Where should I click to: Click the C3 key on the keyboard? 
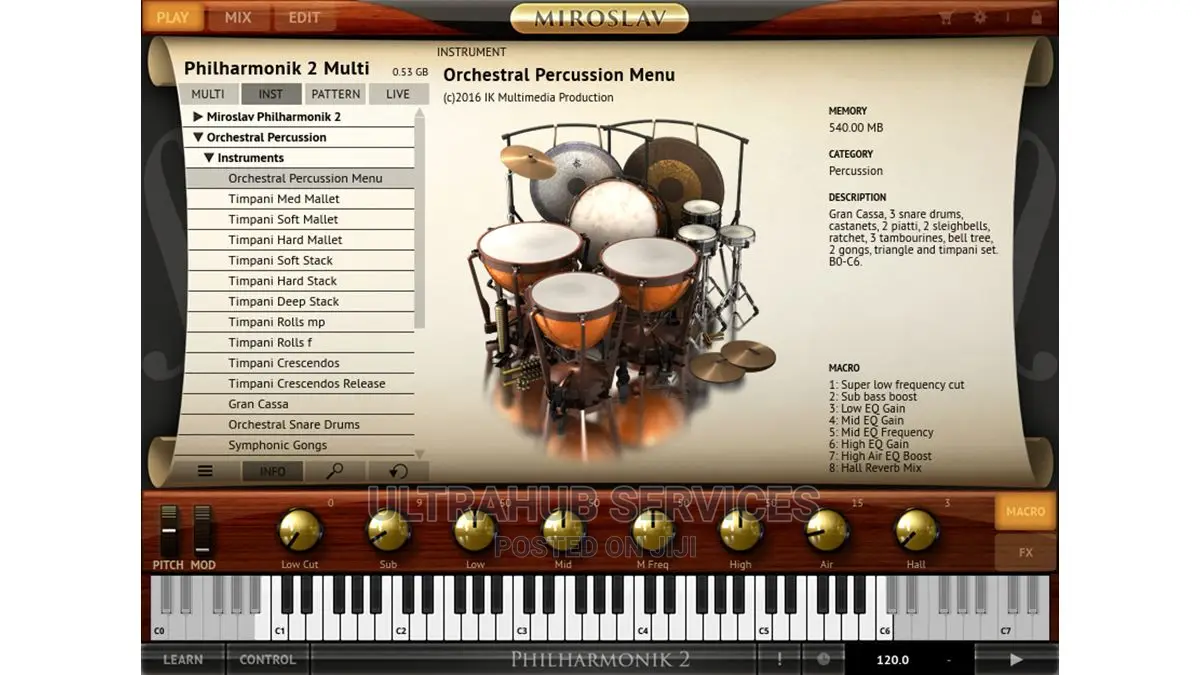(x=522, y=628)
